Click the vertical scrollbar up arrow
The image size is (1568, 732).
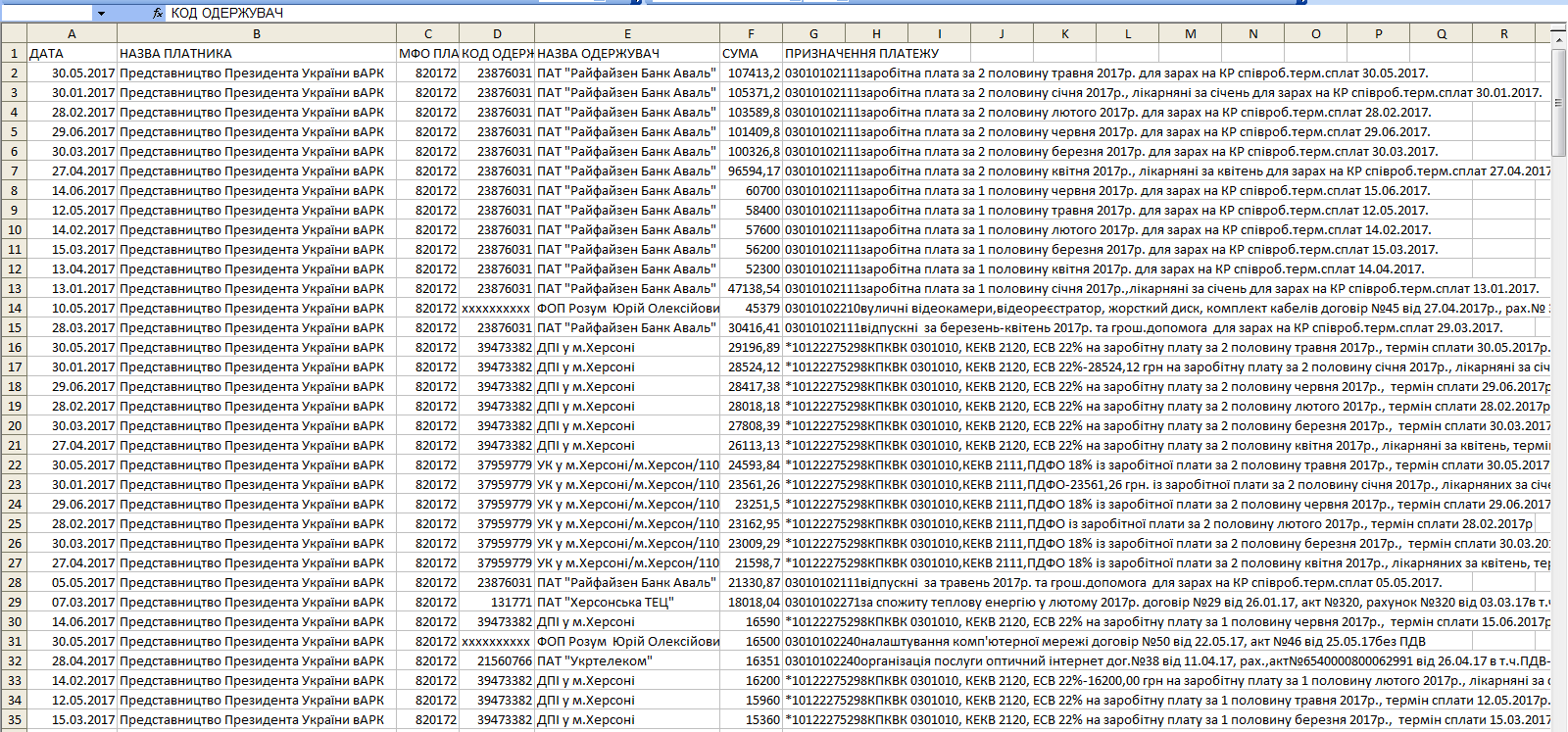[1558, 38]
